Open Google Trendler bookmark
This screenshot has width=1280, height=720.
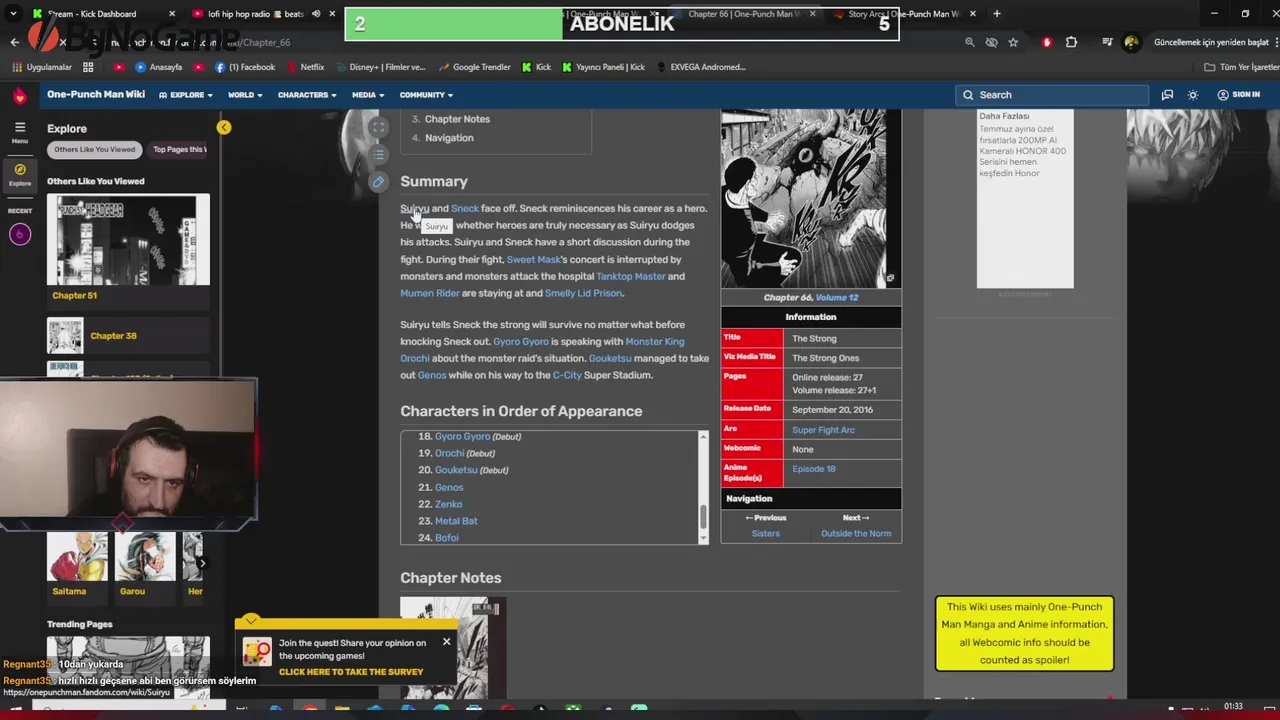(x=474, y=67)
